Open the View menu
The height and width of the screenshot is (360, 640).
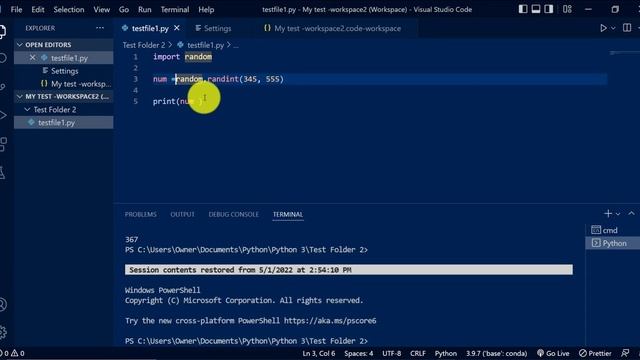point(101,9)
